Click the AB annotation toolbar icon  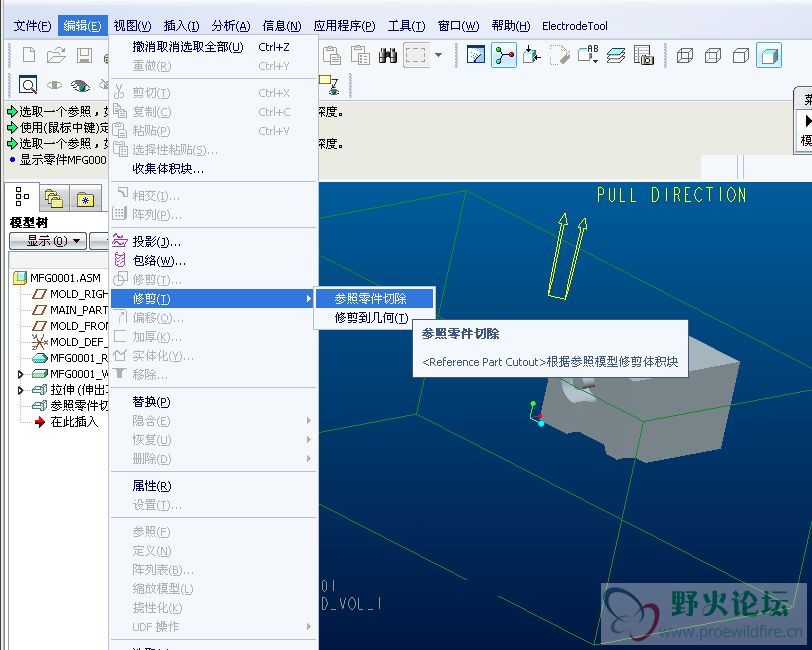[x=588, y=55]
